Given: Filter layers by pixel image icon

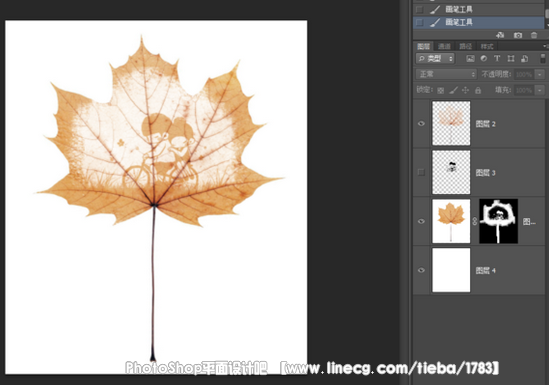Looking at the screenshot, I should (x=470, y=58).
